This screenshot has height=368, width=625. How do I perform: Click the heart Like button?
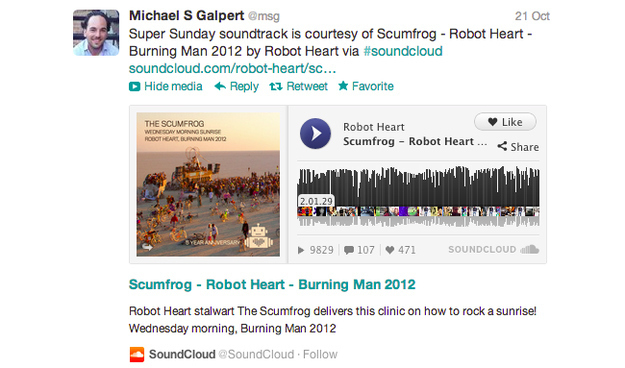505,122
